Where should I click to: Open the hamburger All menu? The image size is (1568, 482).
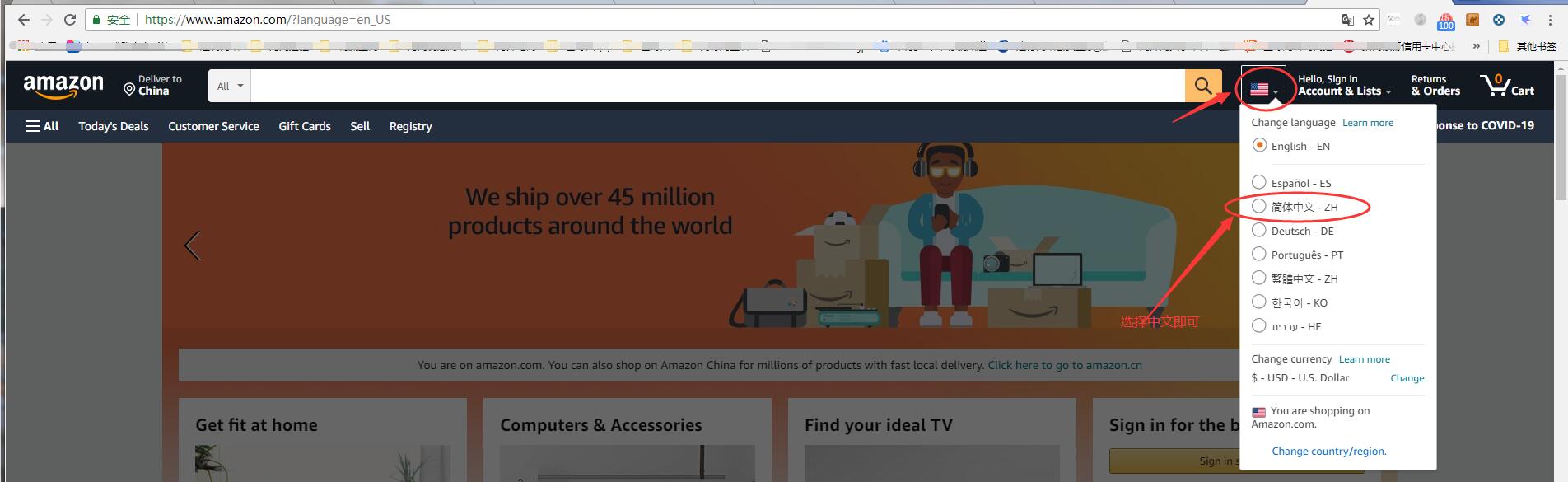click(41, 126)
